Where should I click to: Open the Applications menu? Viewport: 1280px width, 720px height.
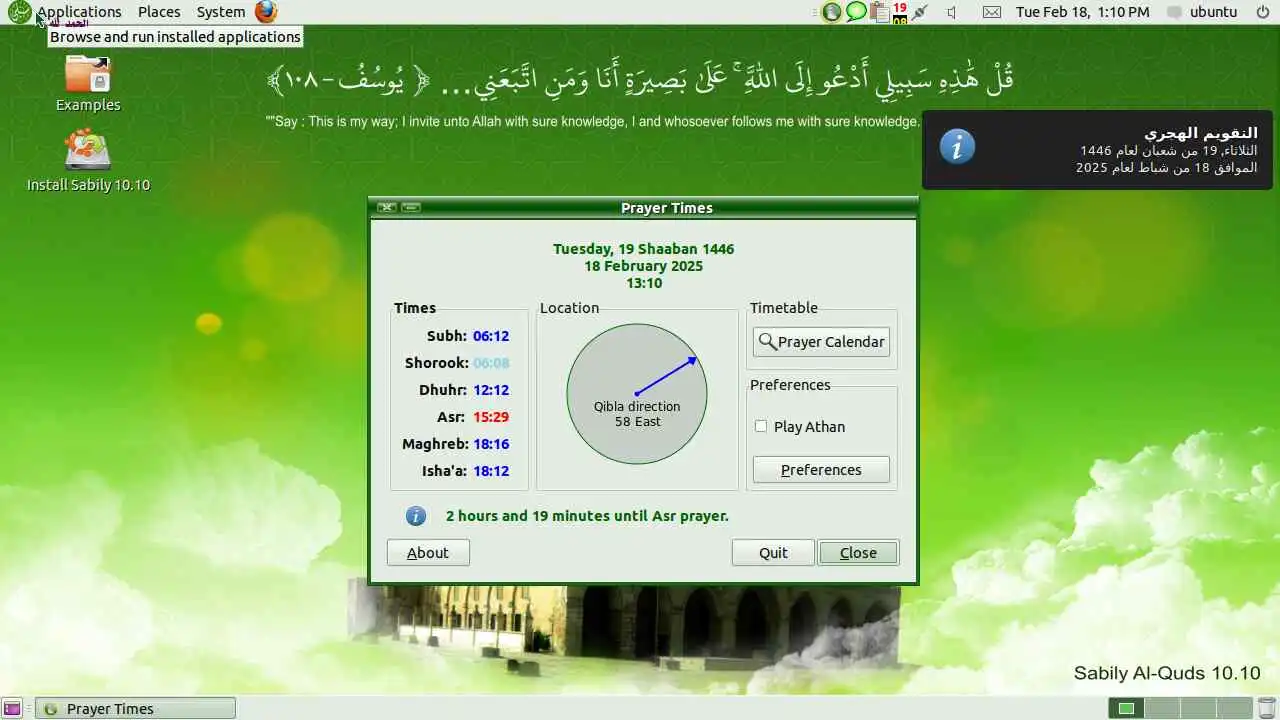click(79, 12)
